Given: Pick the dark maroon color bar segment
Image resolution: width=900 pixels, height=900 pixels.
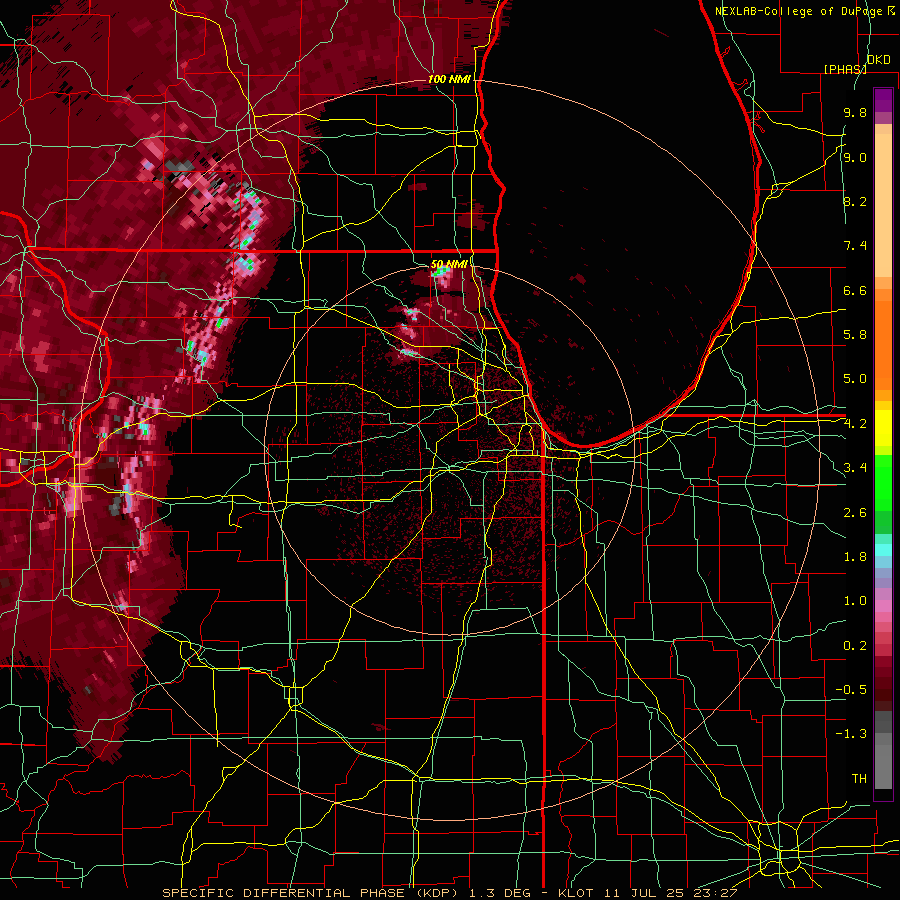Looking at the screenshot, I should click(883, 684).
